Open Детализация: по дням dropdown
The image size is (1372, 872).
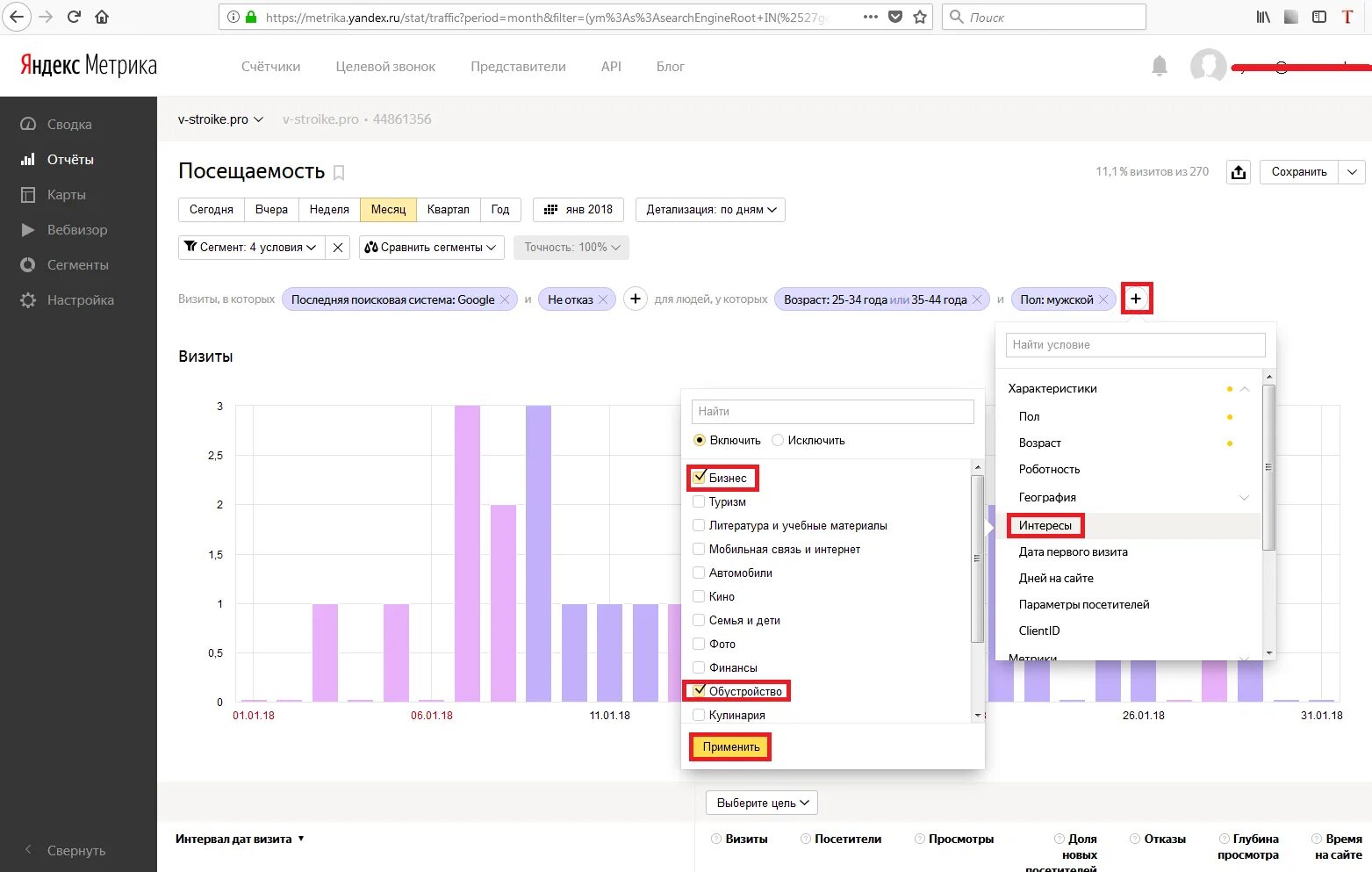[710, 210]
